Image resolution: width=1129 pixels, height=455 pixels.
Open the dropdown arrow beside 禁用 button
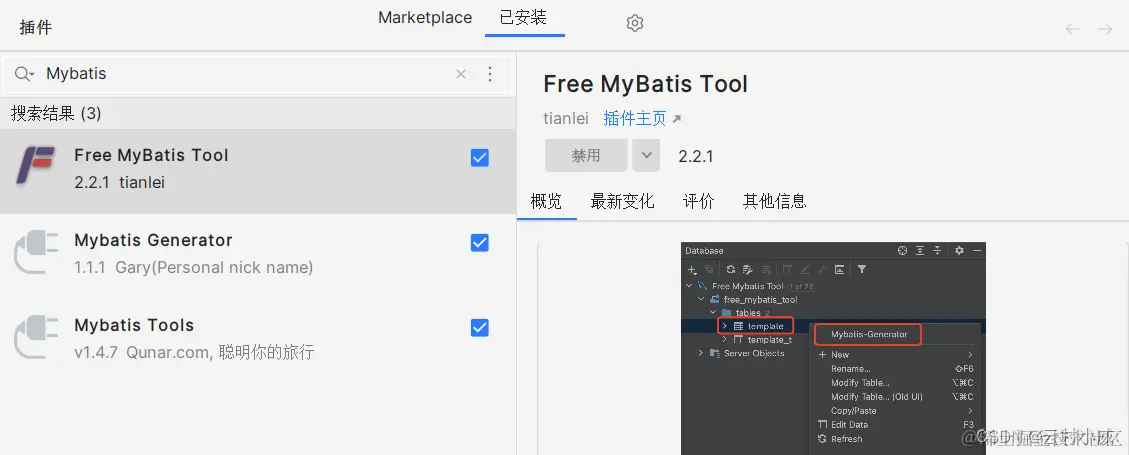point(646,156)
